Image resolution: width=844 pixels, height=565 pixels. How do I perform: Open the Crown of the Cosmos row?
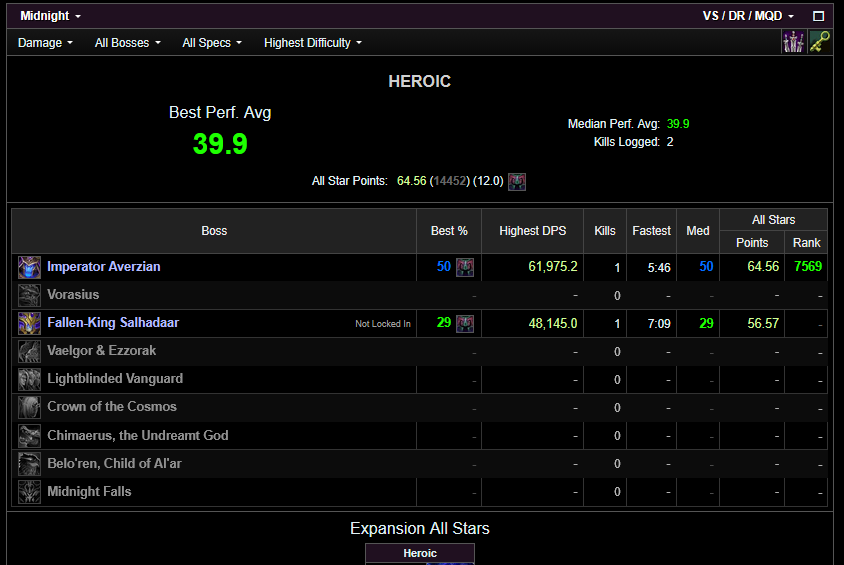[x=419, y=407]
